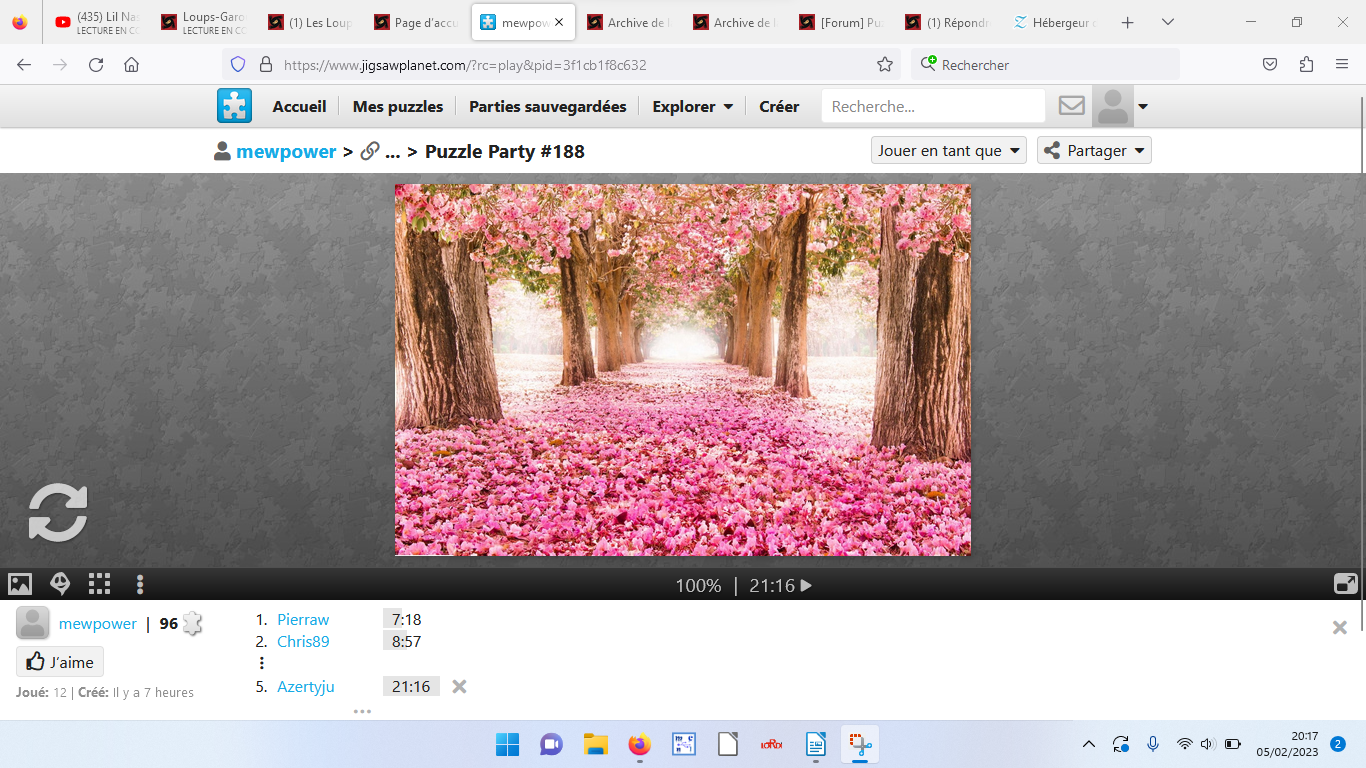Viewport: 1366px width, 768px height.
Task: Go to the Firefox home page
Action: (x=131, y=64)
